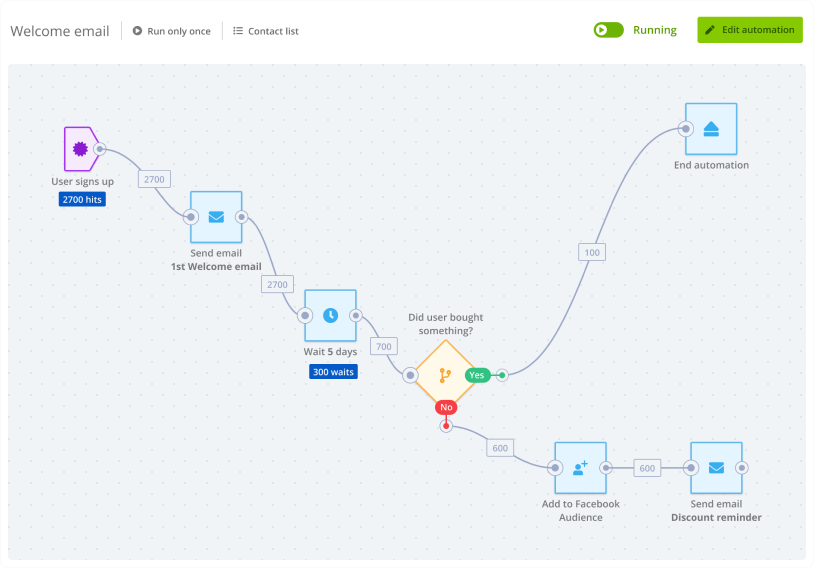Click the output connector of Discount reminder node
814x568 pixels.
tap(742, 468)
